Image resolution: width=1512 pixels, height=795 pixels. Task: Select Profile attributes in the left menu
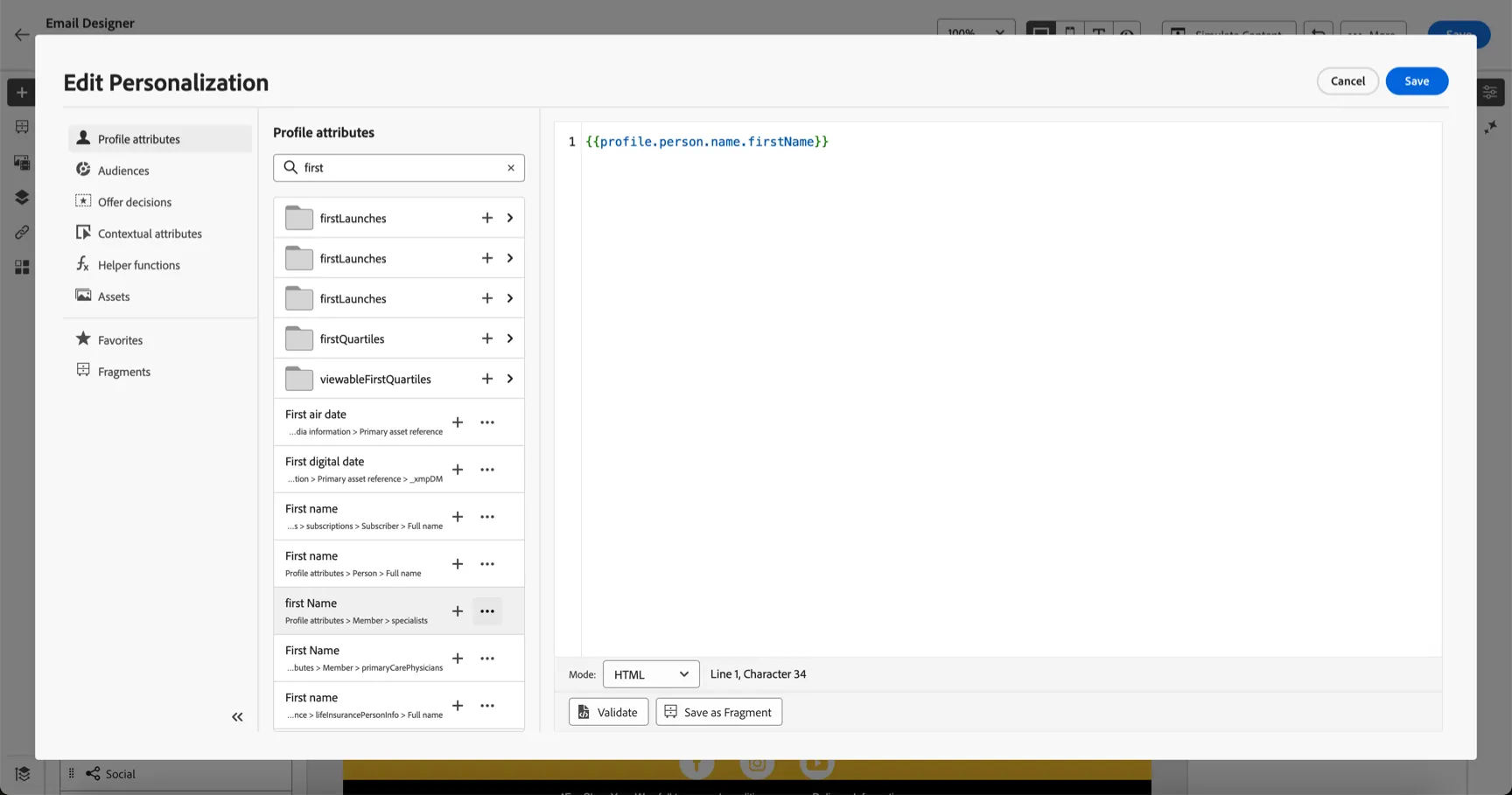160,139
